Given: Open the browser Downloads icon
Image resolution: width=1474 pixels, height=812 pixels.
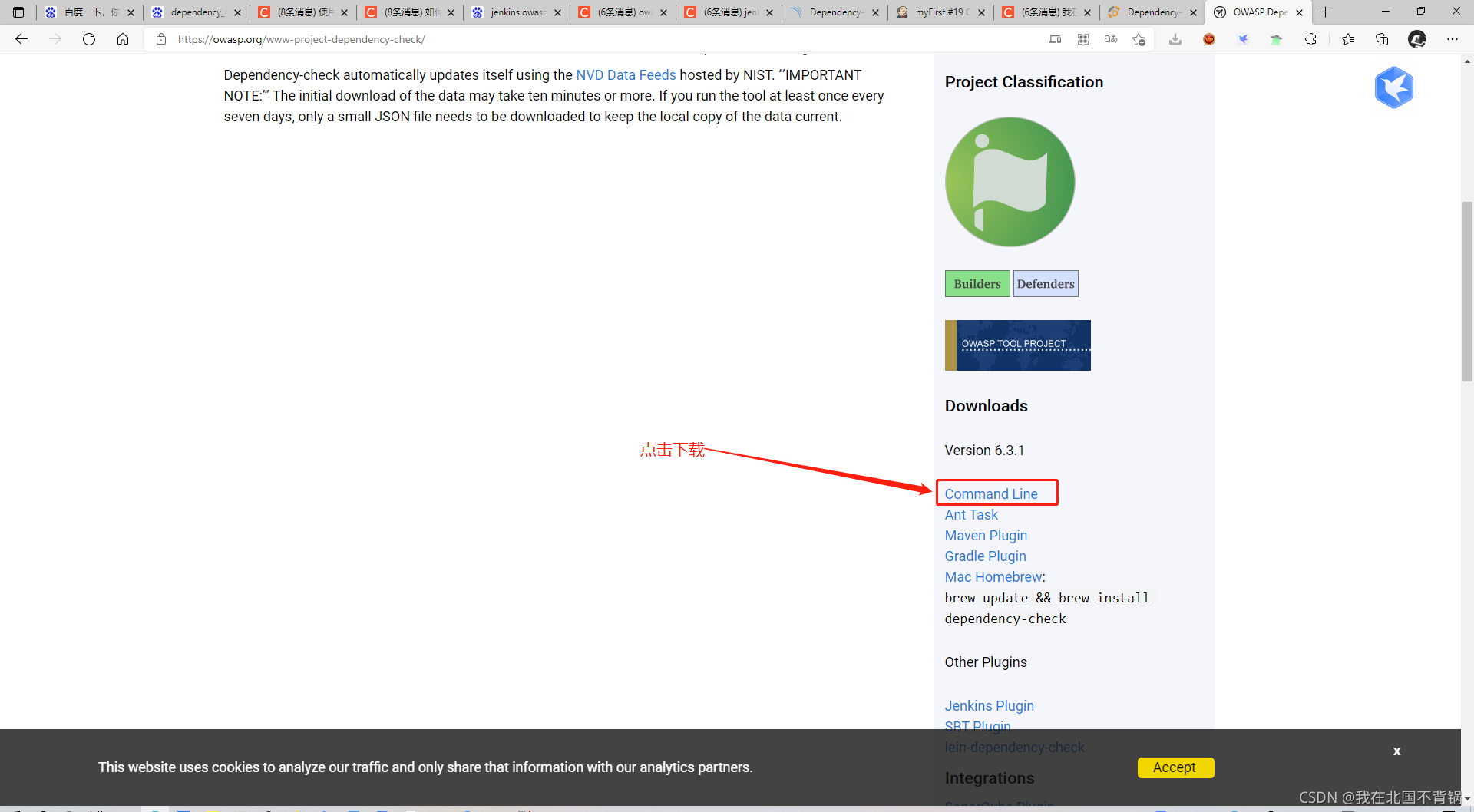Looking at the screenshot, I should (1175, 39).
